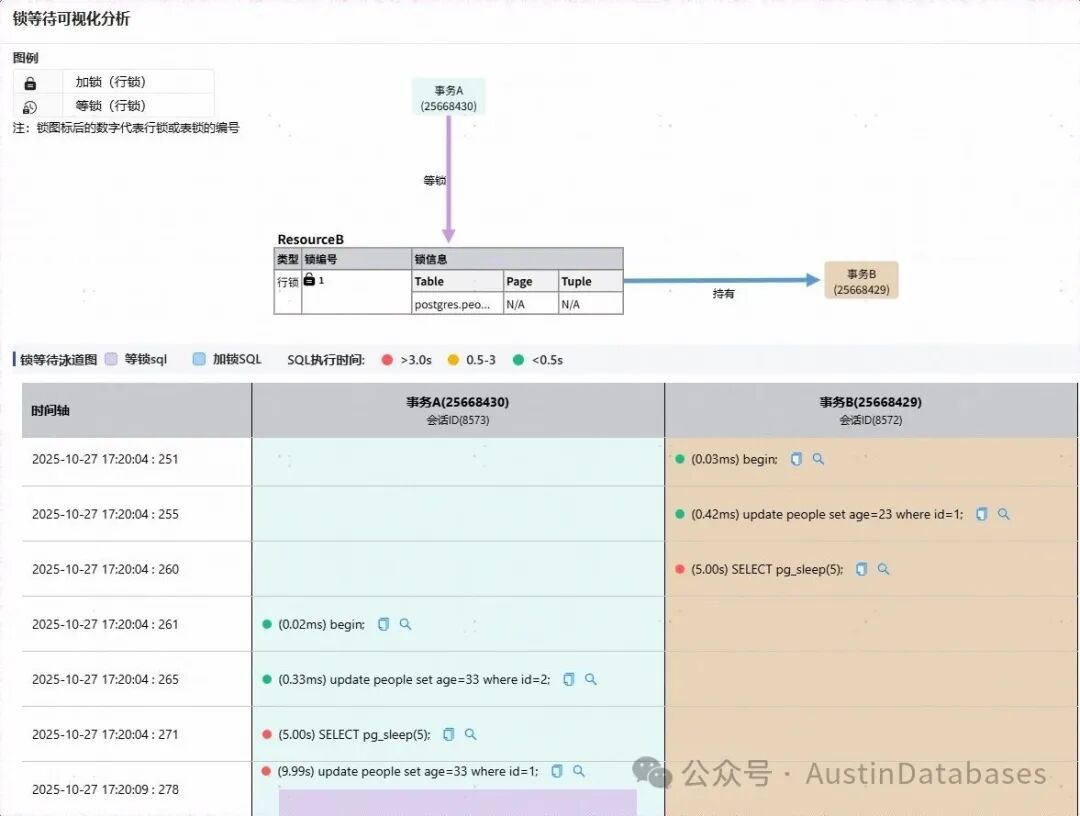Screen dimensions: 1080x816
Task: Copy pg_sleep(5) SQL in the 17:20:04:271 row
Action: tap(448, 735)
